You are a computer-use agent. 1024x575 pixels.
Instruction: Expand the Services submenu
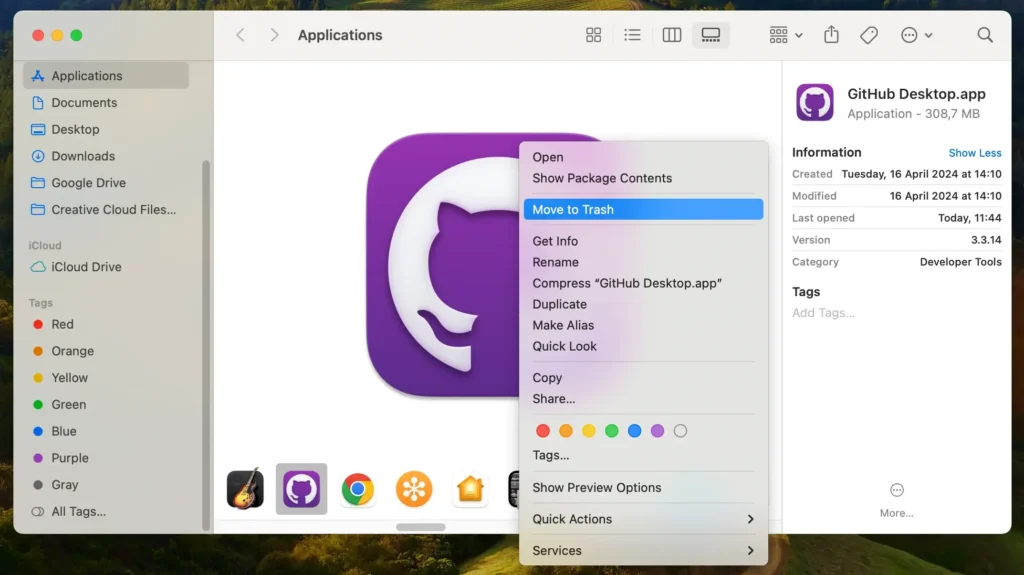643,550
